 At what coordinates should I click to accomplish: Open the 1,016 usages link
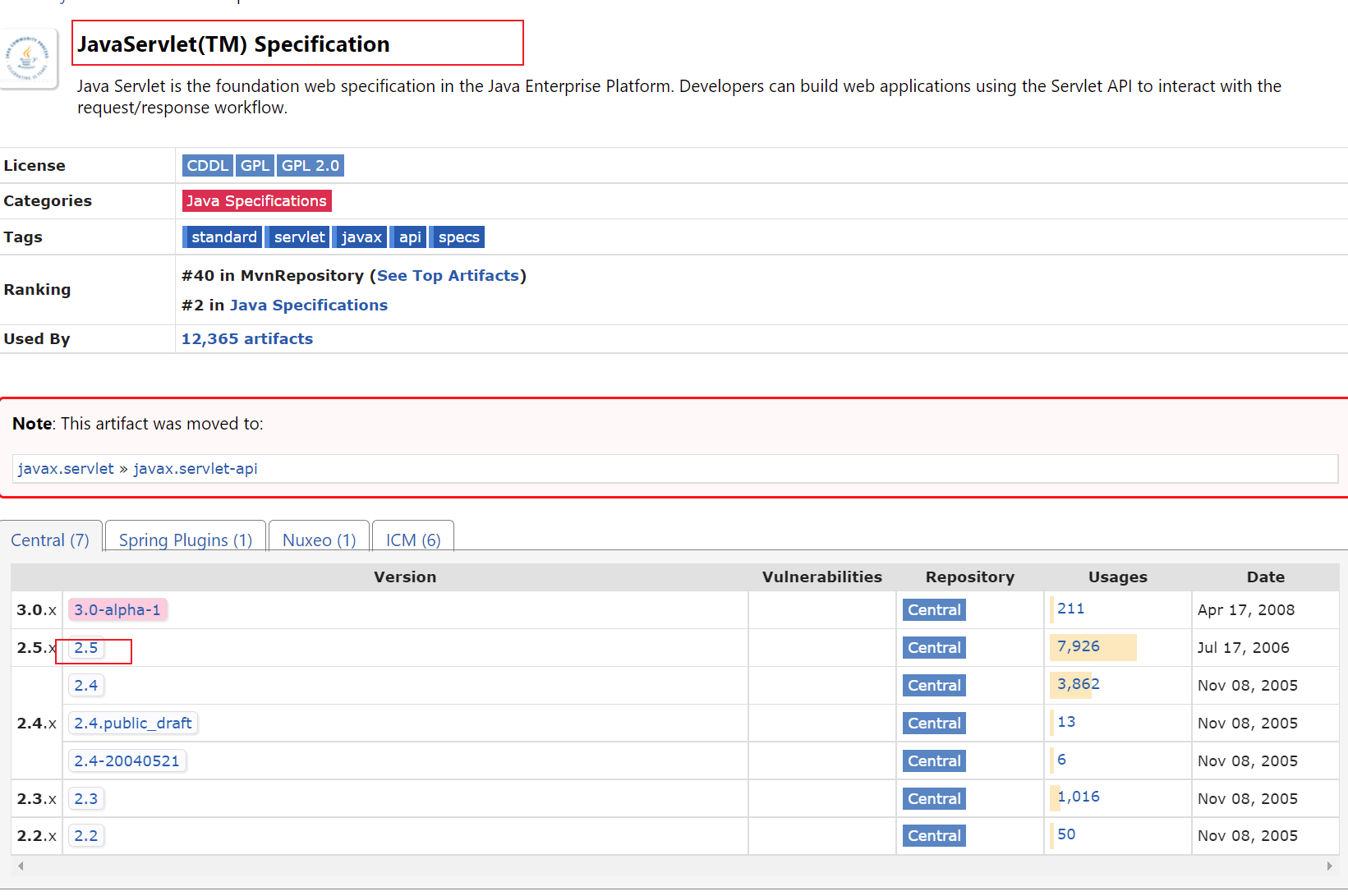pos(1079,797)
